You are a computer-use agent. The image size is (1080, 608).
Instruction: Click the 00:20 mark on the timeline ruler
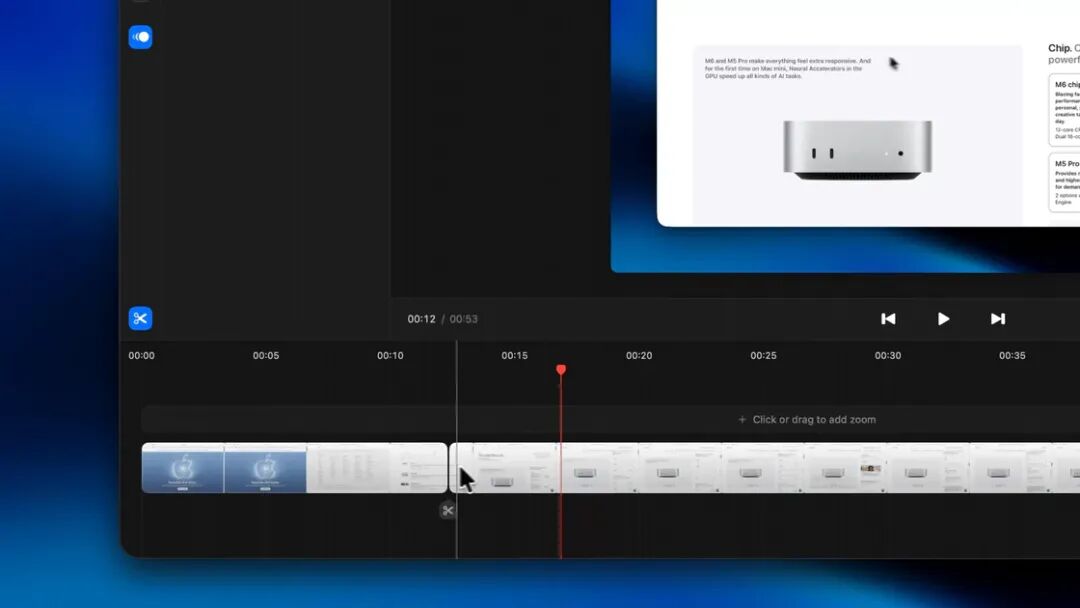[639, 355]
